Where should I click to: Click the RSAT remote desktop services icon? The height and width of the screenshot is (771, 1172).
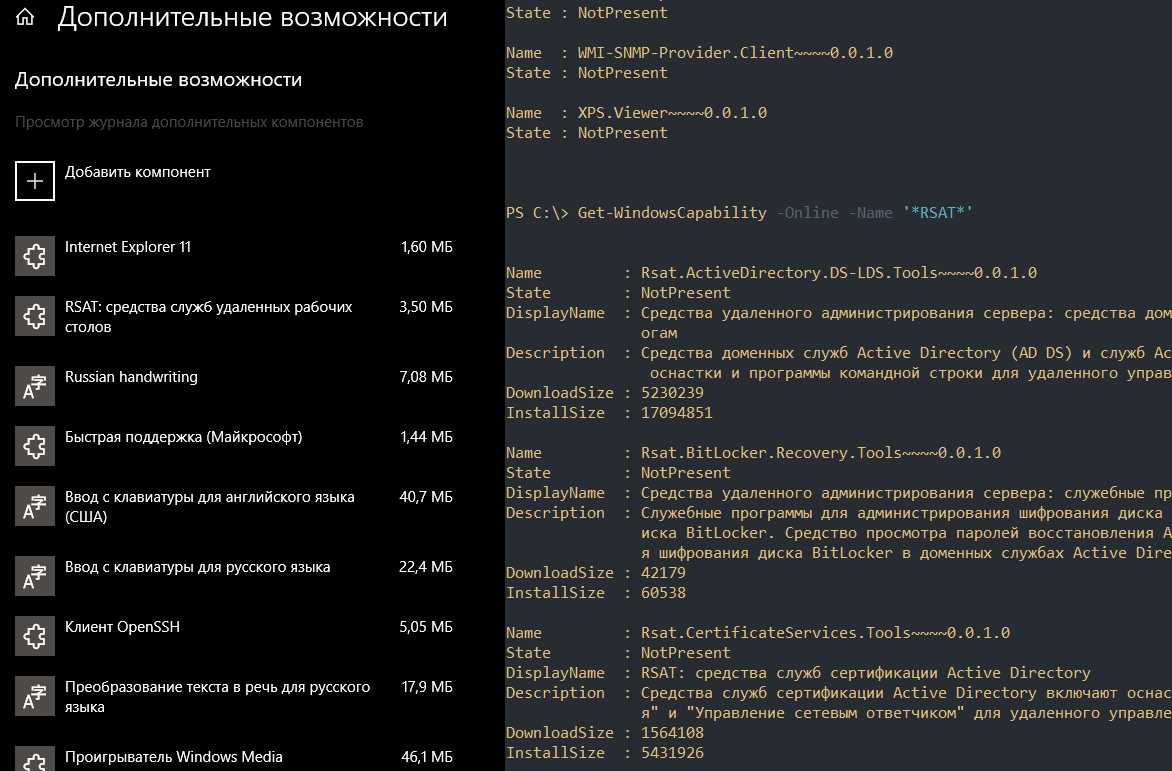tap(35, 316)
